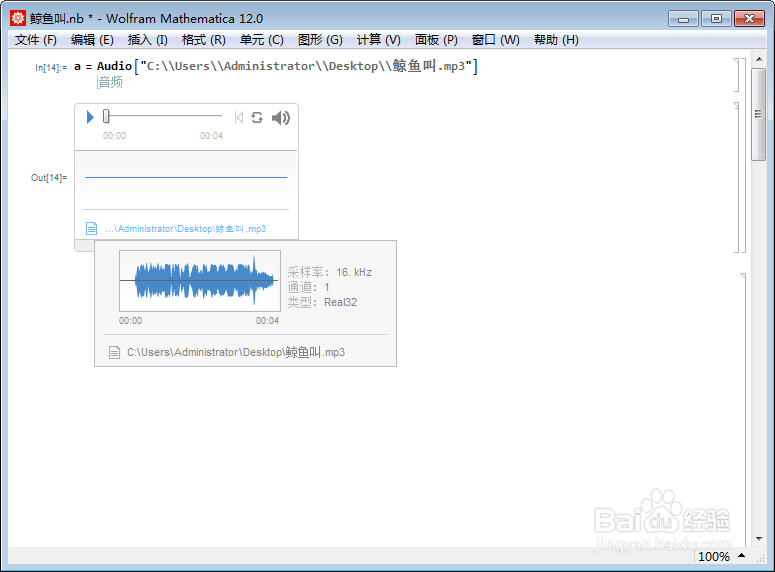Toggle the loop playback icon

(x=257, y=118)
